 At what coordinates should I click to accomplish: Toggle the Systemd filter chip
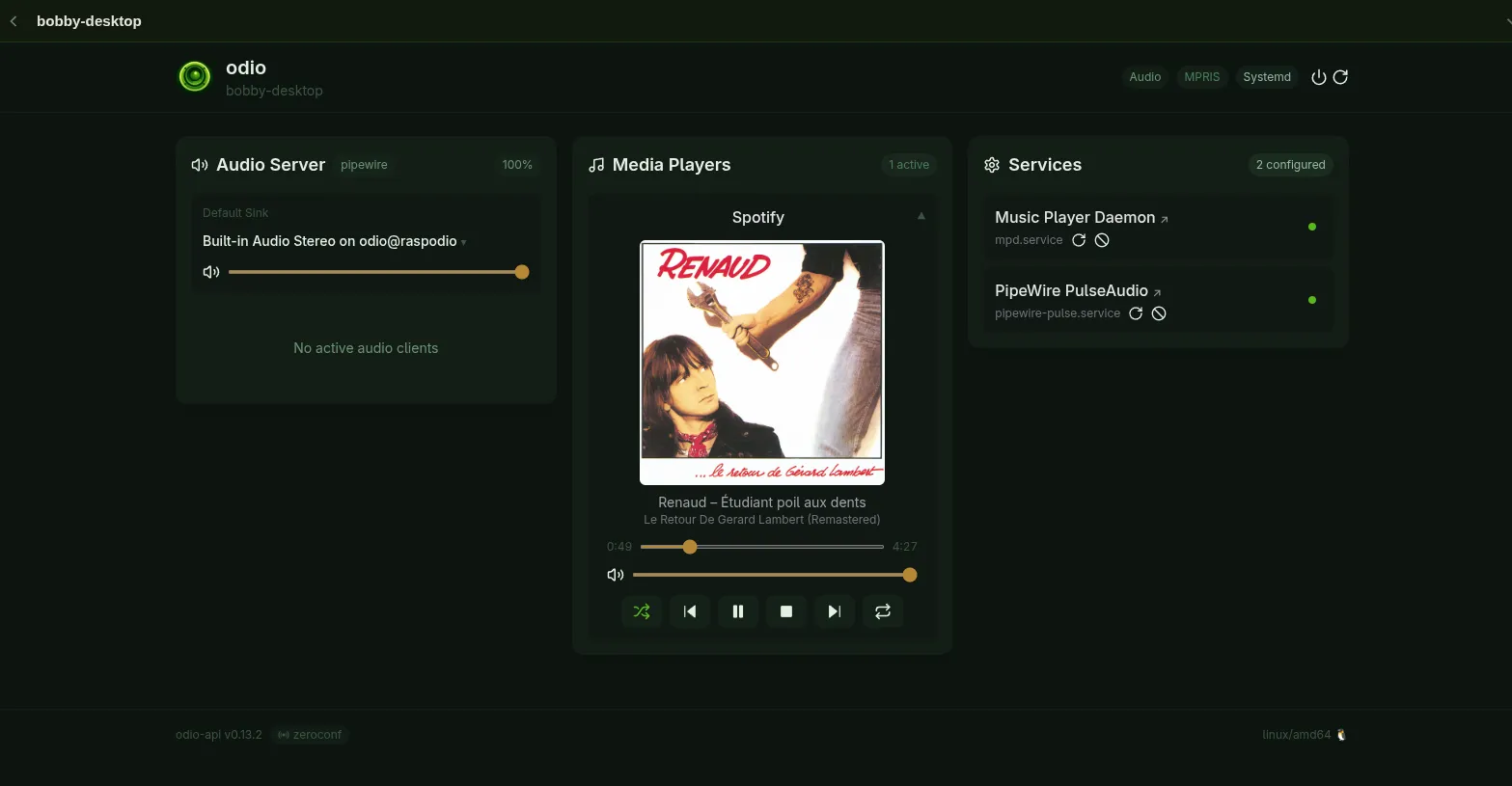pyautogui.click(x=1267, y=77)
